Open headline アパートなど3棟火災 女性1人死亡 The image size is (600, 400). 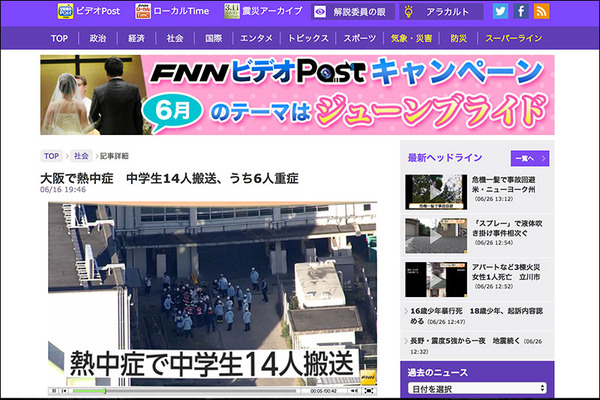[x=506, y=272]
